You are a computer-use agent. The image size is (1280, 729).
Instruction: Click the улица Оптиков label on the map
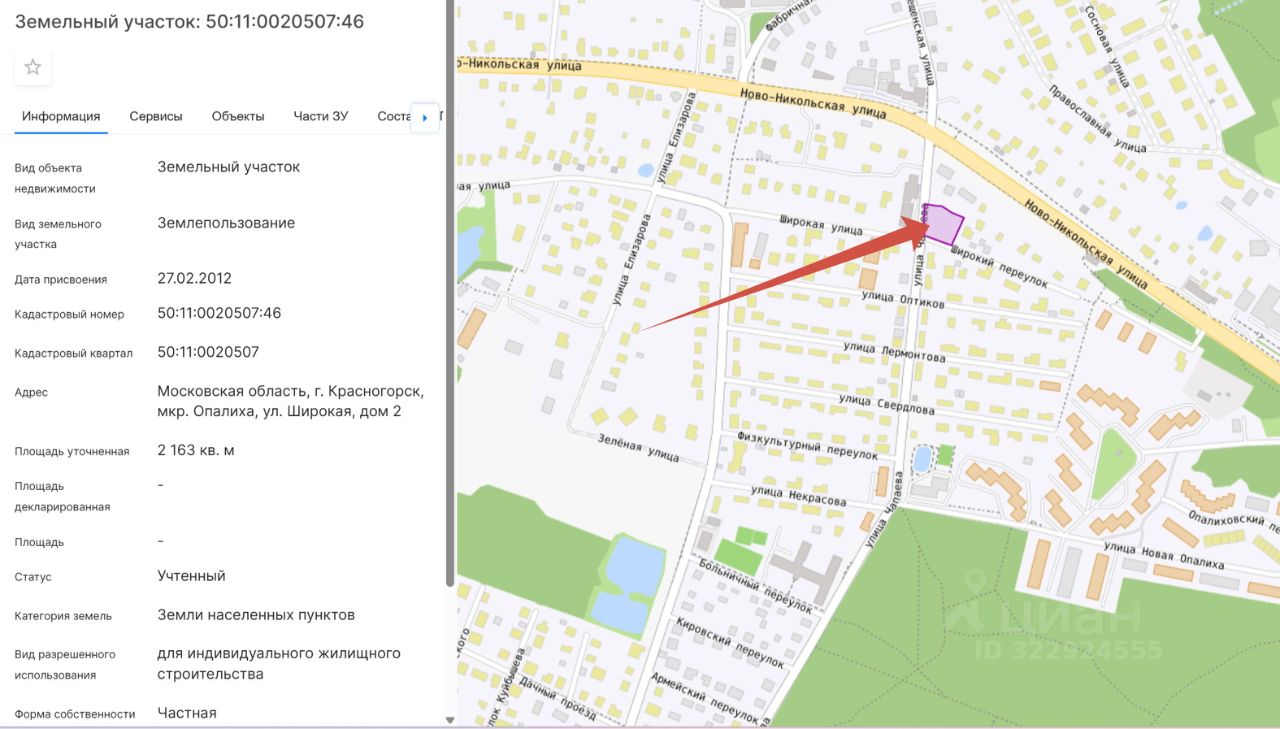tap(903, 299)
